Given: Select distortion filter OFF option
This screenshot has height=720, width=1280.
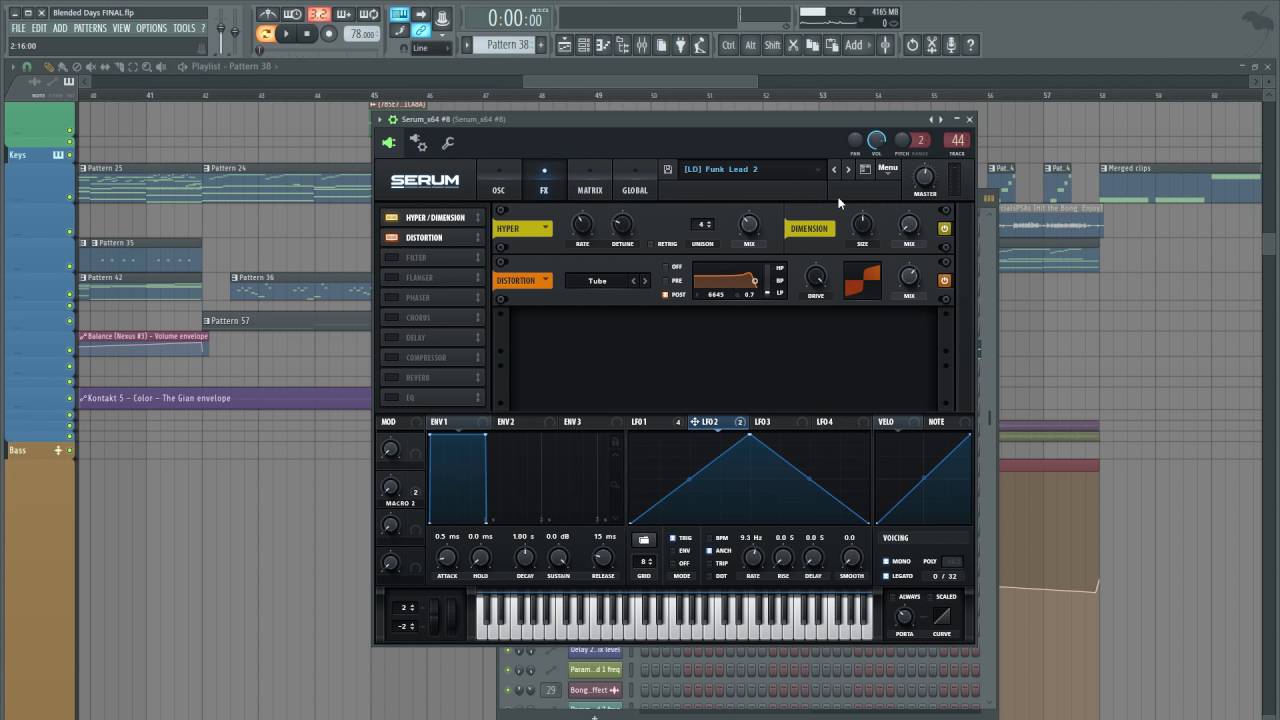Looking at the screenshot, I should click(666, 267).
